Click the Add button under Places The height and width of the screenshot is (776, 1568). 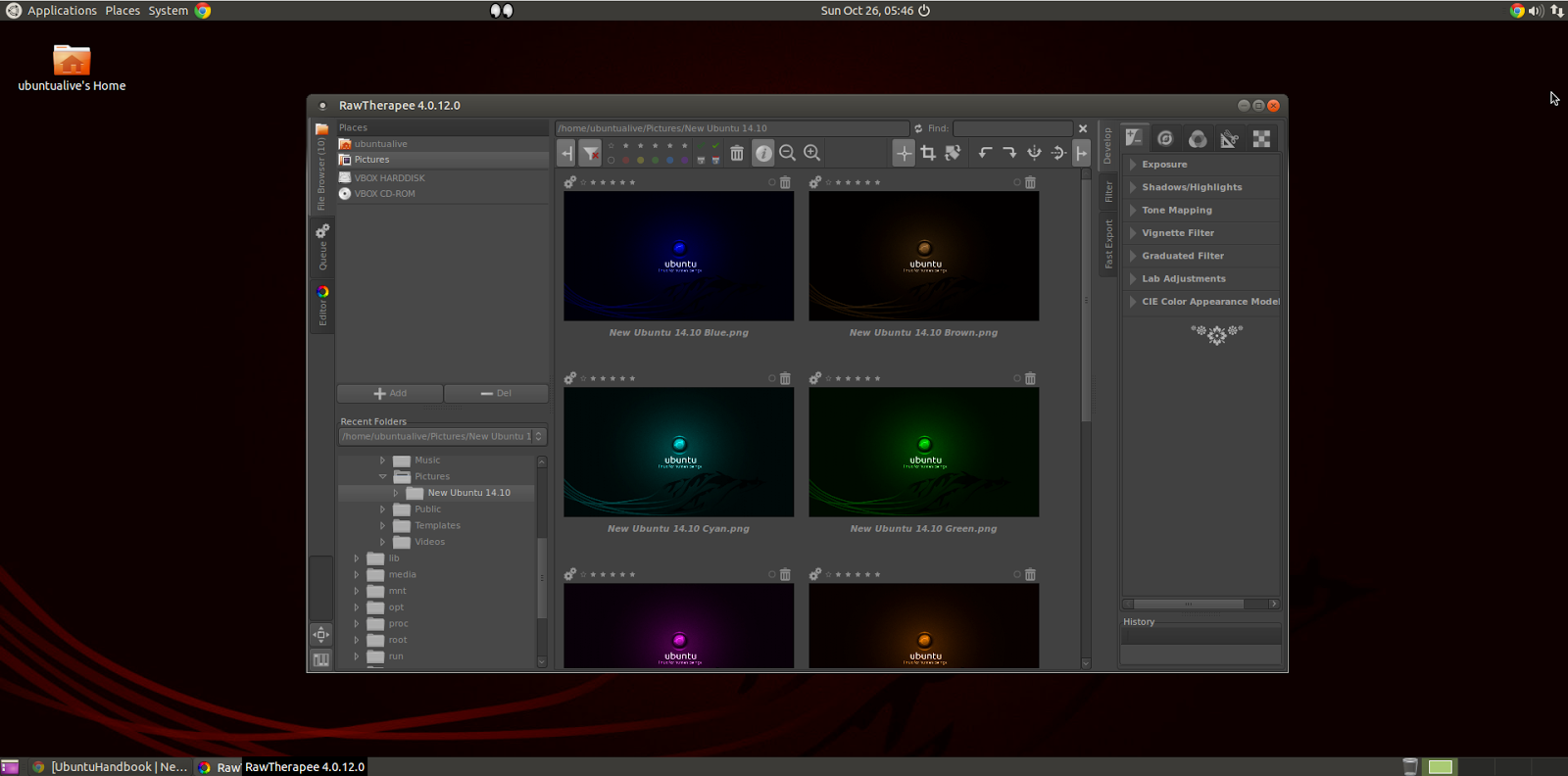click(x=390, y=394)
